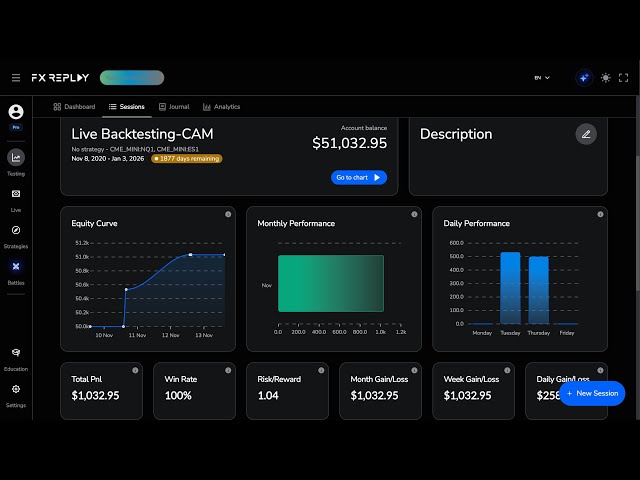Open Live in the sidebar
This screenshot has width=640, height=480.
click(x=16, y=200)
